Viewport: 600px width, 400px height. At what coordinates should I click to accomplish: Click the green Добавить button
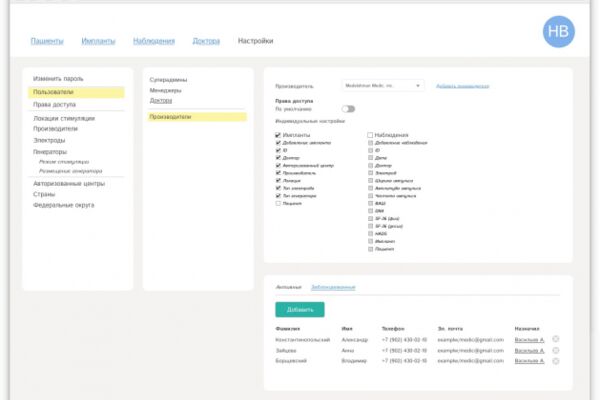(x=300, y=310)
